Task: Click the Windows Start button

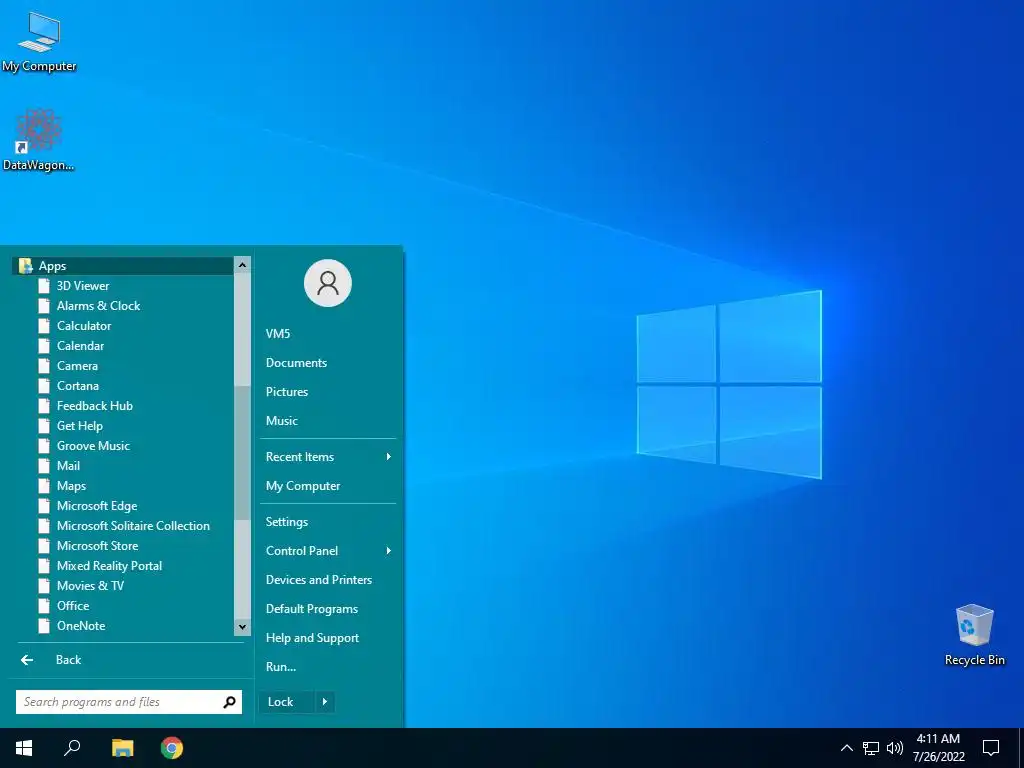Action: (24, 748)
